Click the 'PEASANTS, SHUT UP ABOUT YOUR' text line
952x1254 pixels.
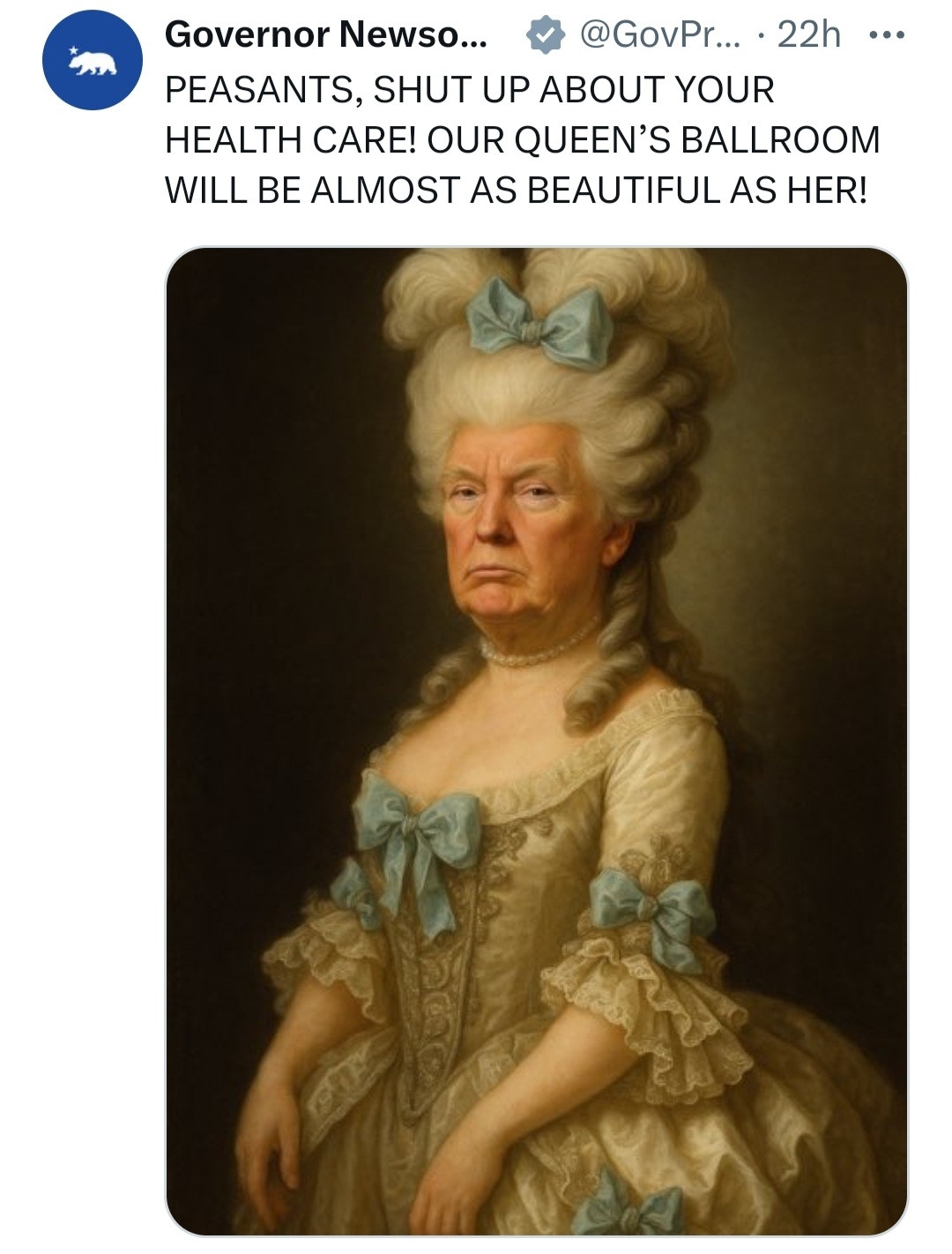[x=470, y=90]
